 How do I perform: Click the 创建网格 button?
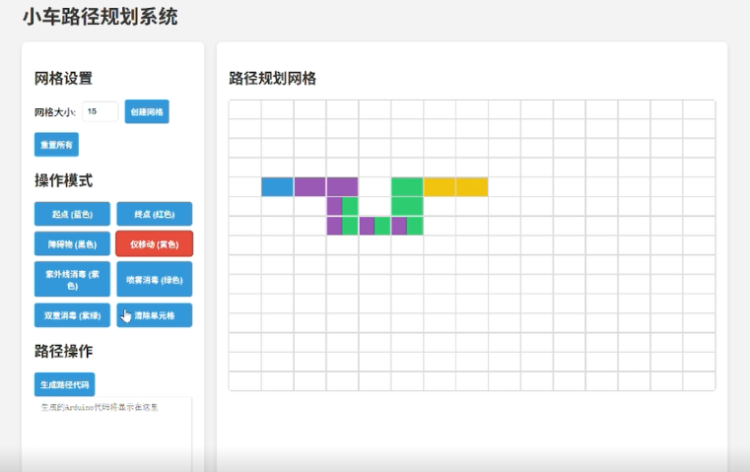(147, 112)
